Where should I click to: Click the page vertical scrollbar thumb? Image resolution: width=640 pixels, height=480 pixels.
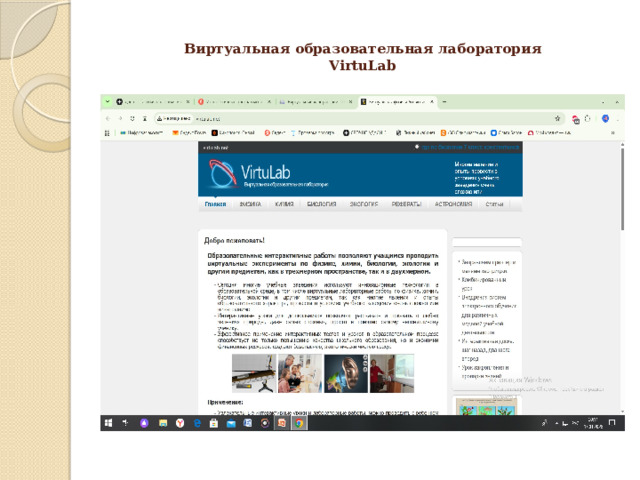(622, 188)
